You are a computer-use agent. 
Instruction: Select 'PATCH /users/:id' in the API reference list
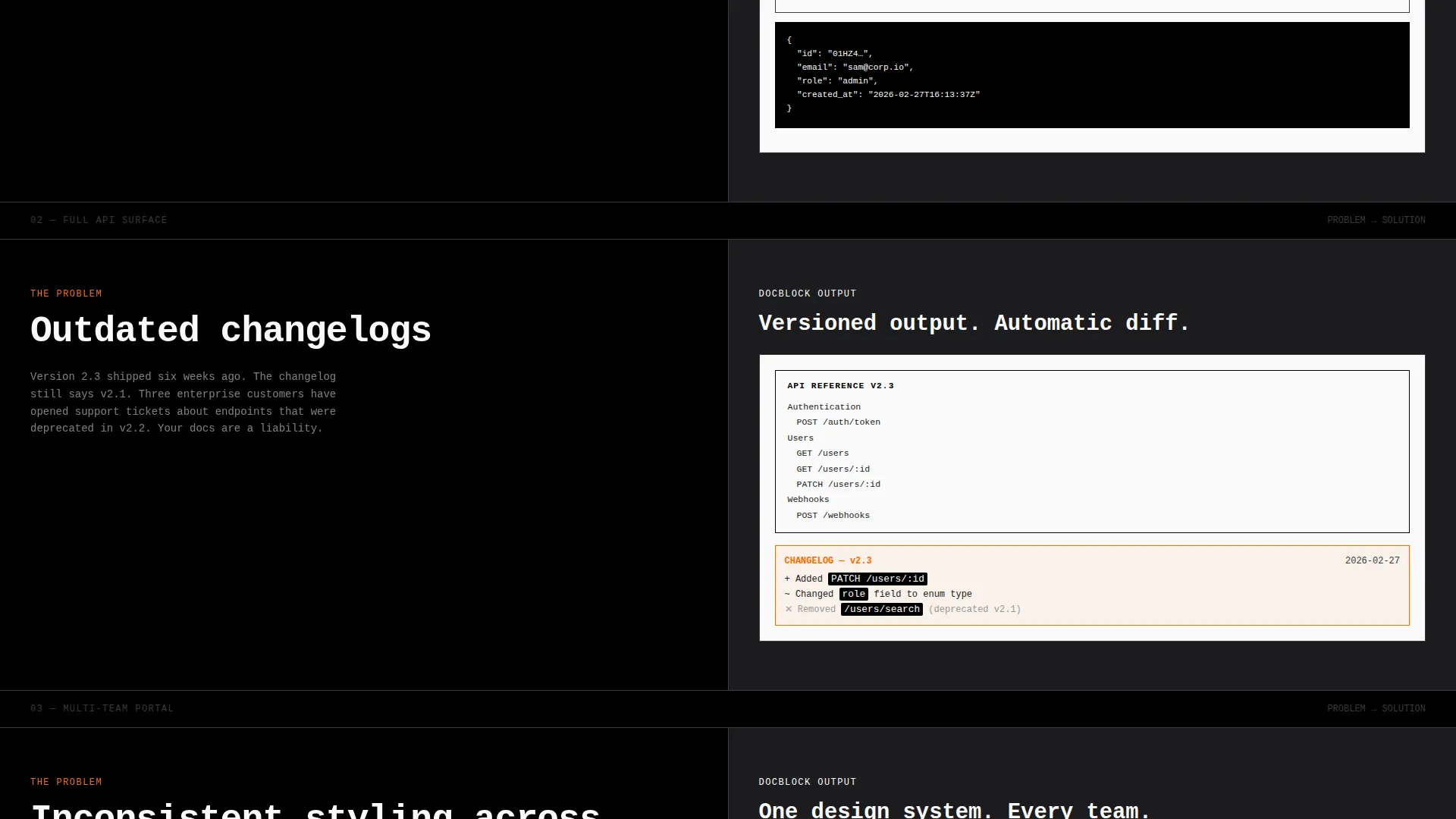click(x=838, y=485)
